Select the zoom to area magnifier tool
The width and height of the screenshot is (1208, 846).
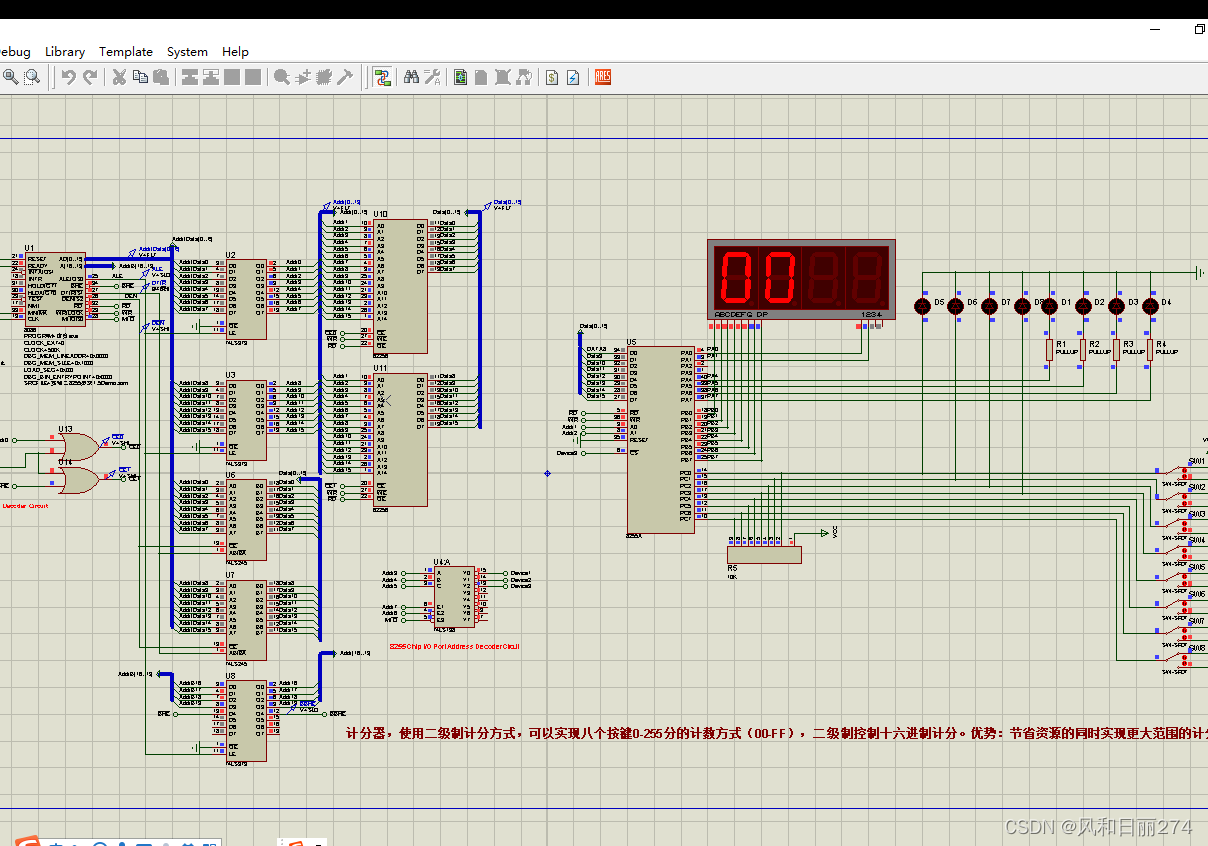(32, 77)
